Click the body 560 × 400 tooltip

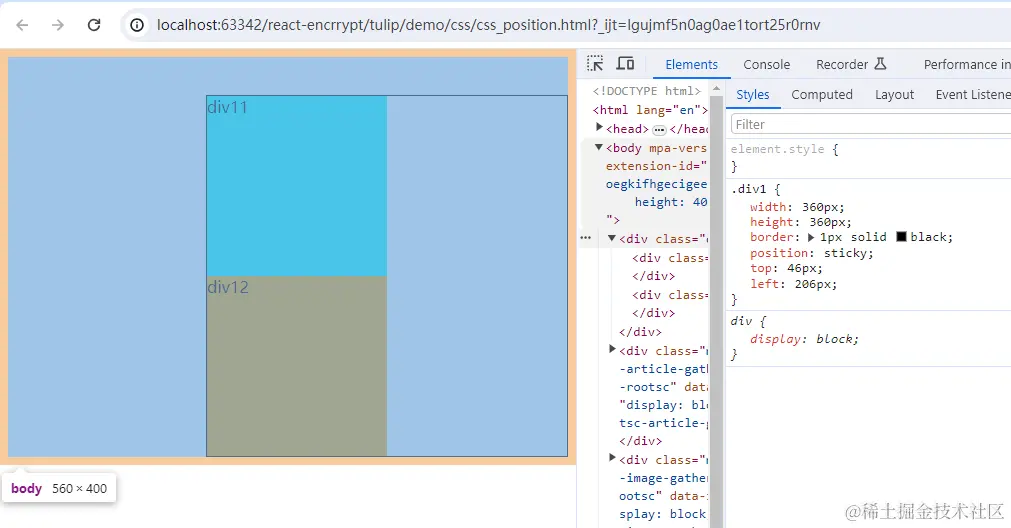click(x=59, y=489)
